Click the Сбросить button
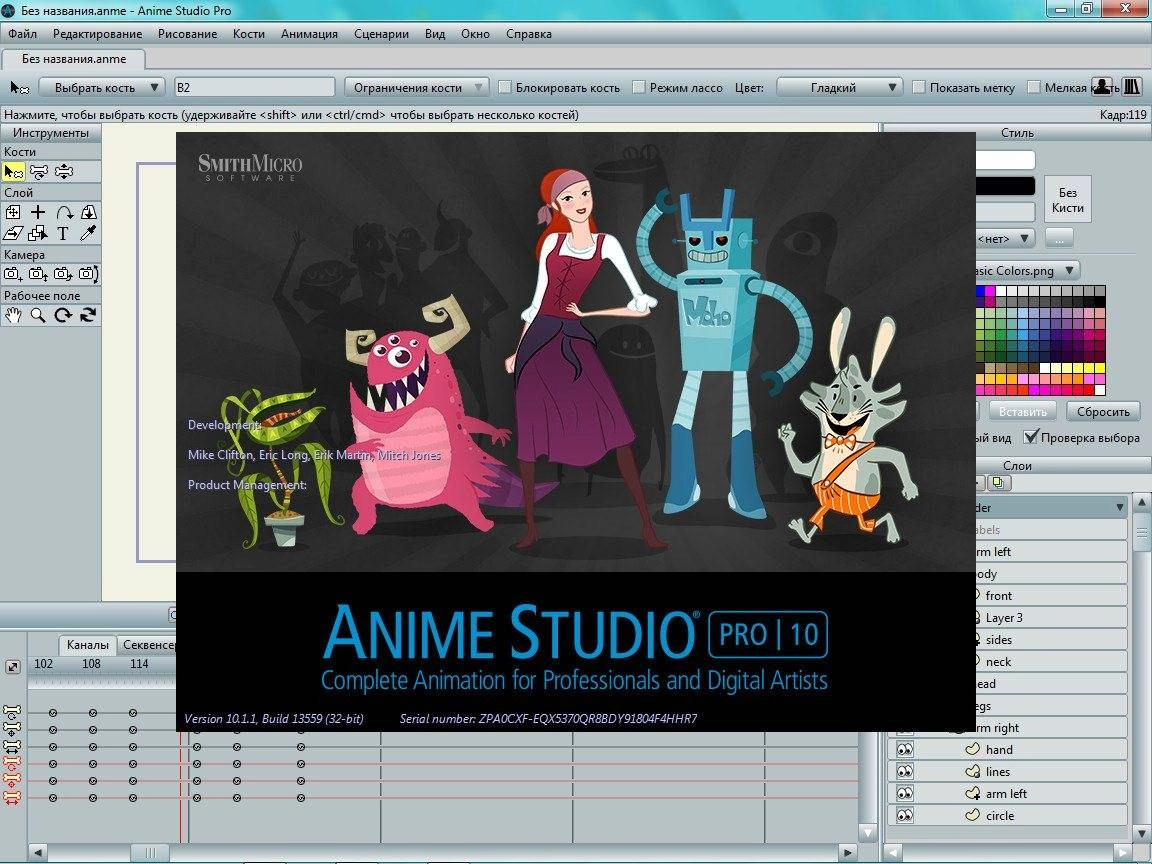Viewport: 1152px width, 864px height. tap(1103, 411)
